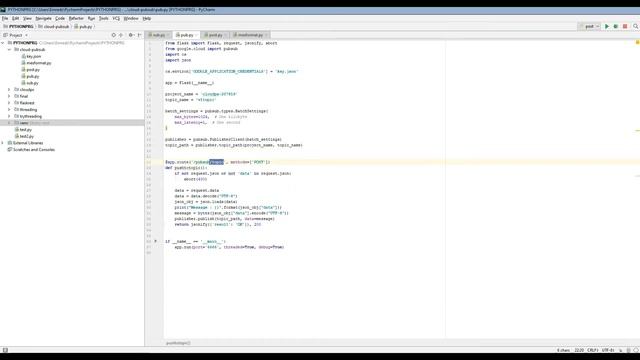640x360 pixels.
Task: Open the run configuration dropdown
Action: click(589, 27)
